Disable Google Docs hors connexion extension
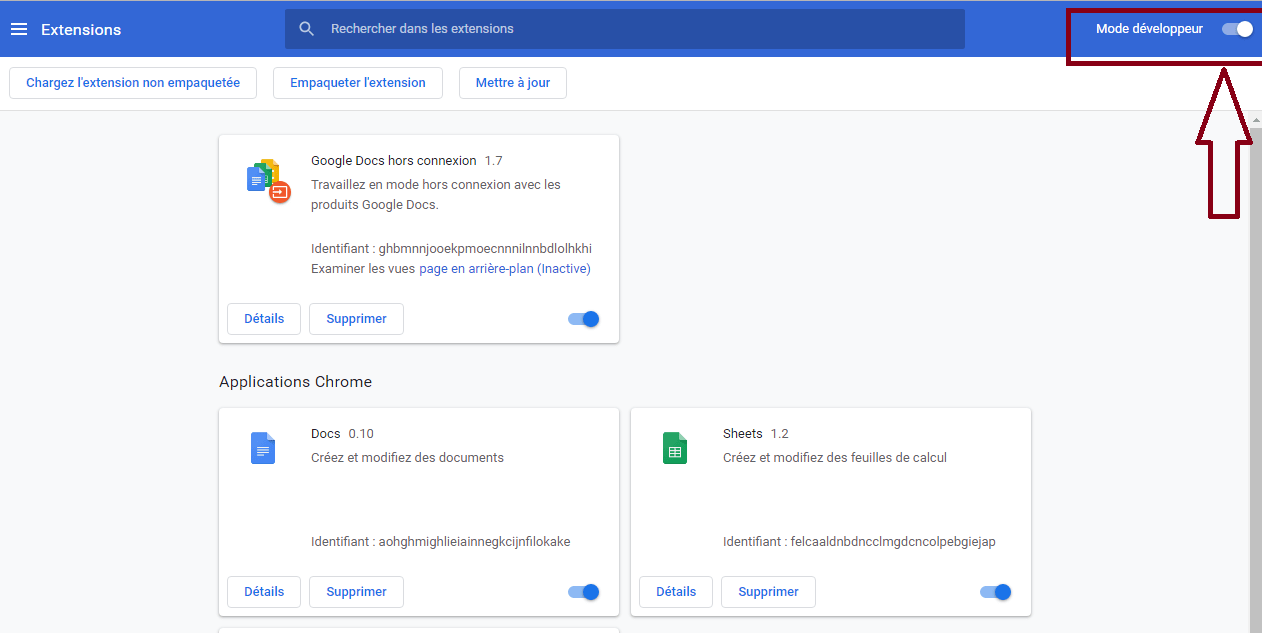This screenshot has height=633, width=1262. pos(584,319)
